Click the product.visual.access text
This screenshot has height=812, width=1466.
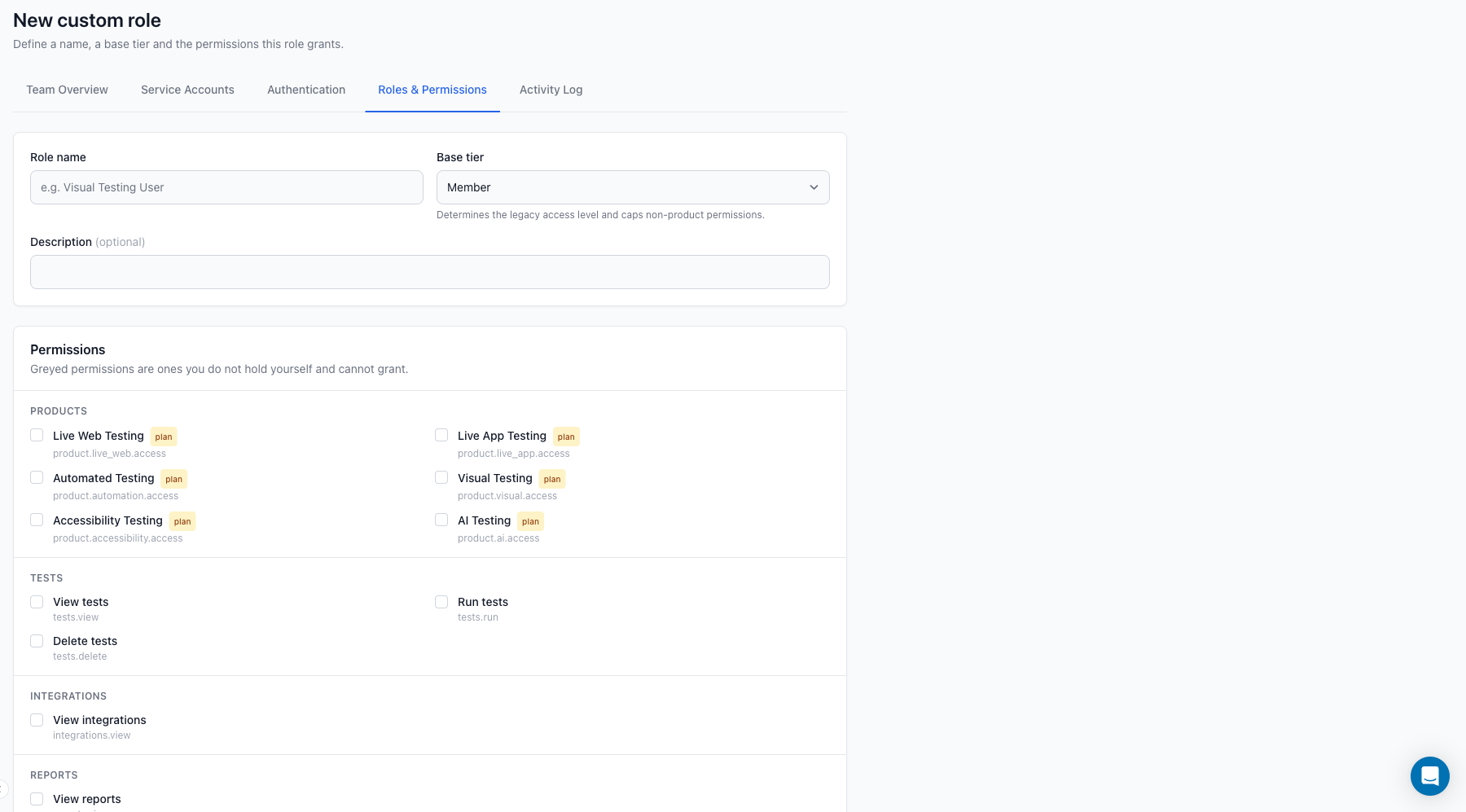pyautogui.click(x=507, y=496)
